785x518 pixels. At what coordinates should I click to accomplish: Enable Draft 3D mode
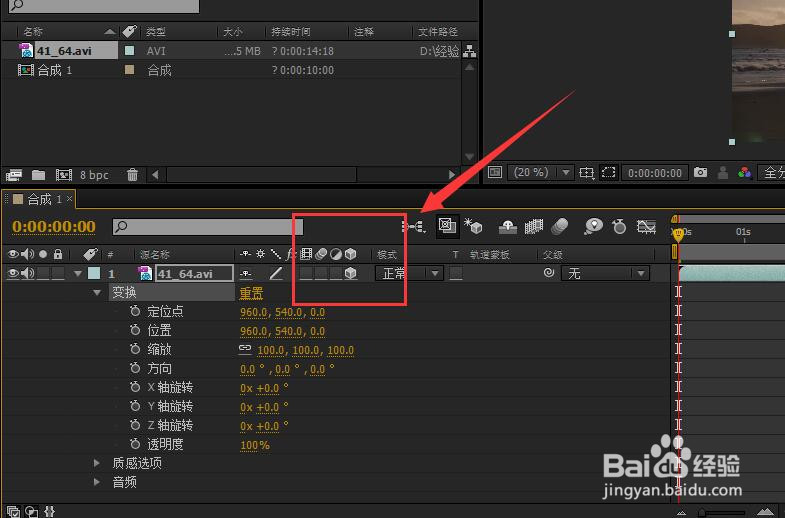[473, 226]
